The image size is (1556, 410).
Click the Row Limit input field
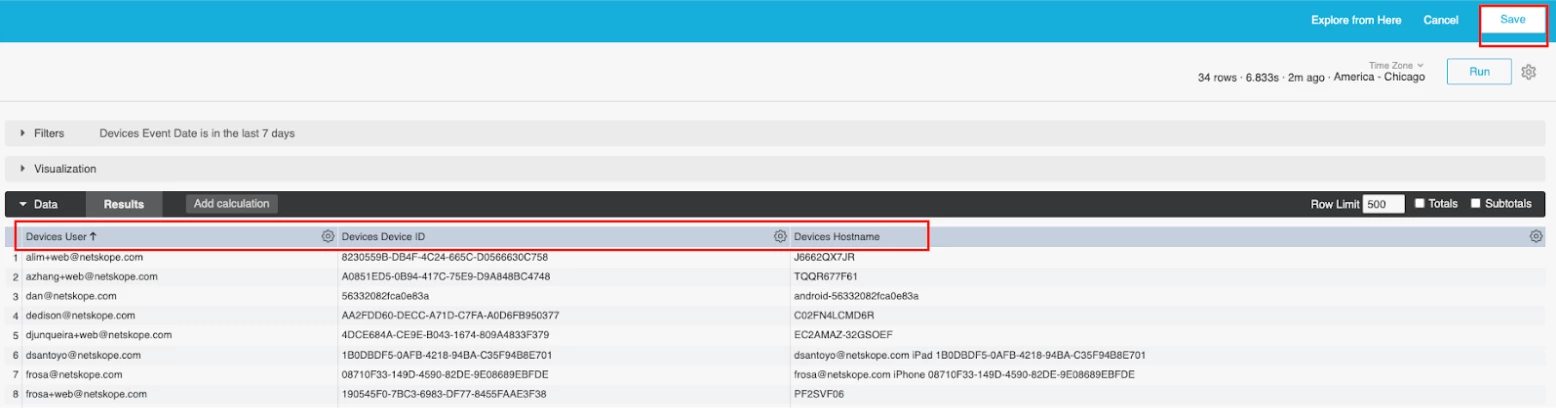pos(1383,204)
